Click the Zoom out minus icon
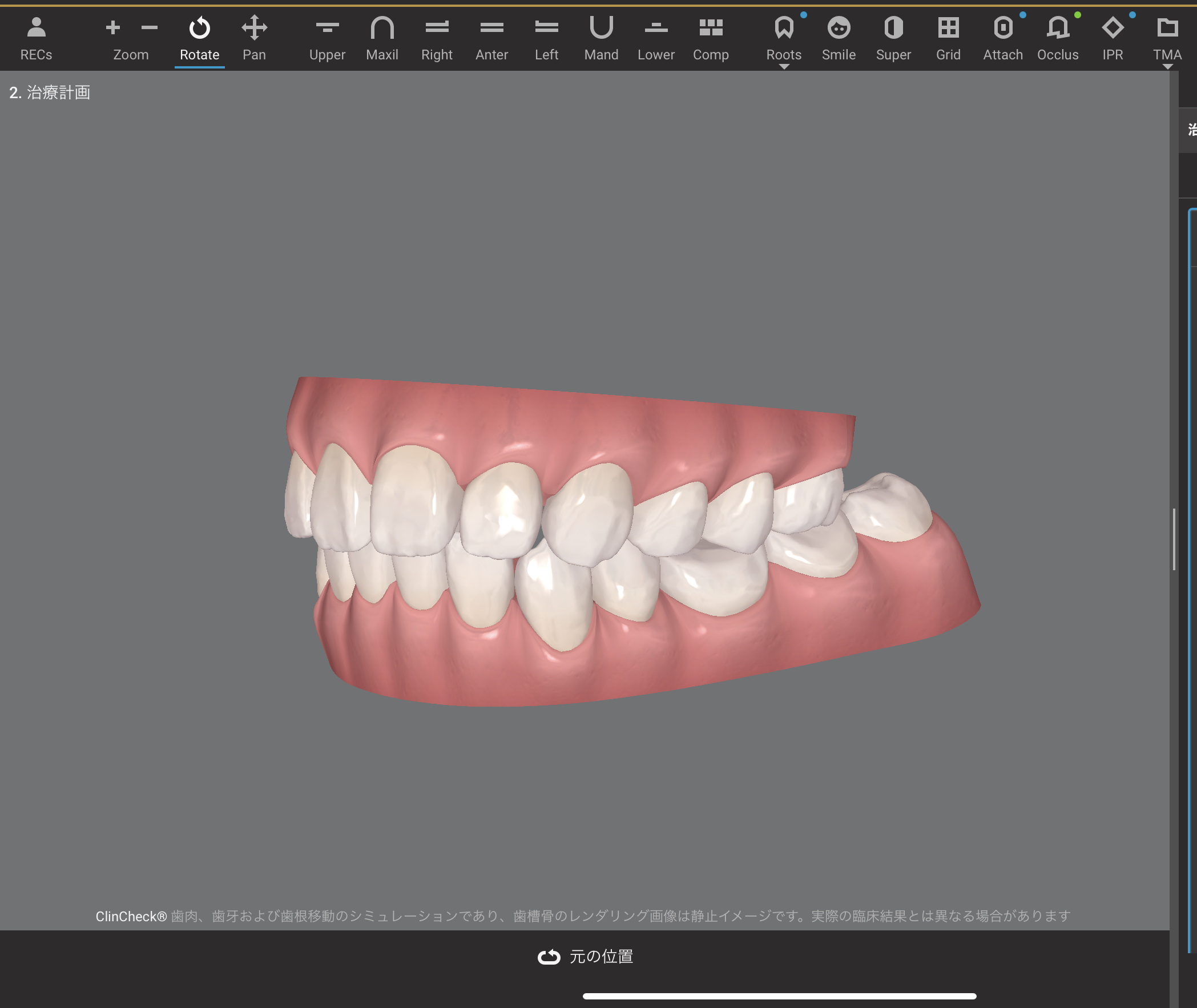The height and width of the screenshot is (1008, 1197). 150,27
